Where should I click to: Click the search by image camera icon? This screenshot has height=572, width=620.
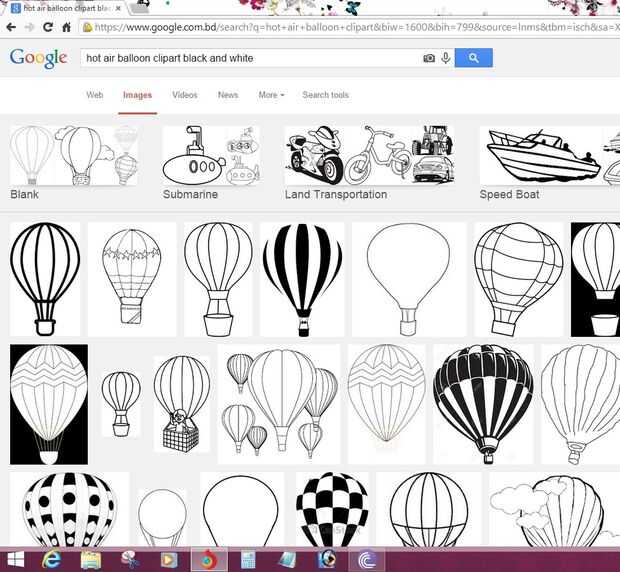click(x=429, y=58)
